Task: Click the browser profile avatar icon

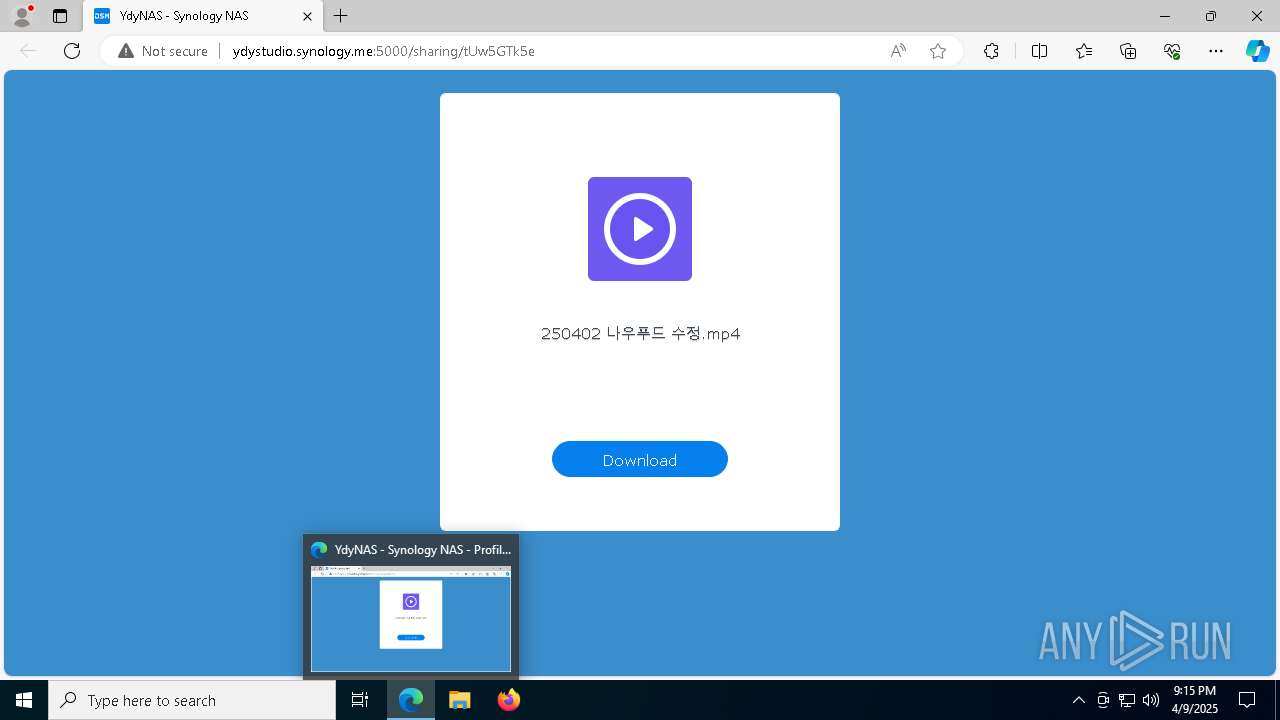Action: 22,16
